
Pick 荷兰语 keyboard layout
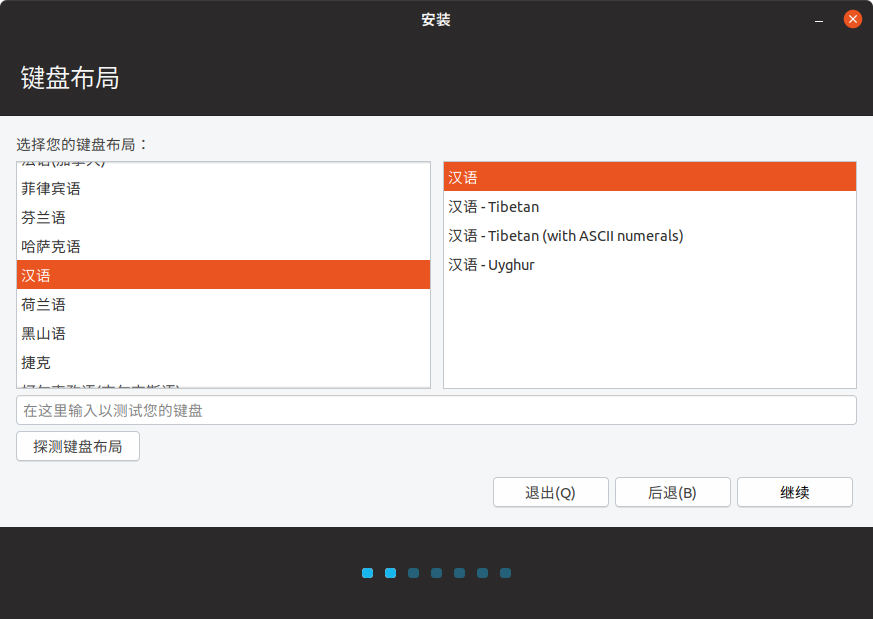(x=223, y=304)
